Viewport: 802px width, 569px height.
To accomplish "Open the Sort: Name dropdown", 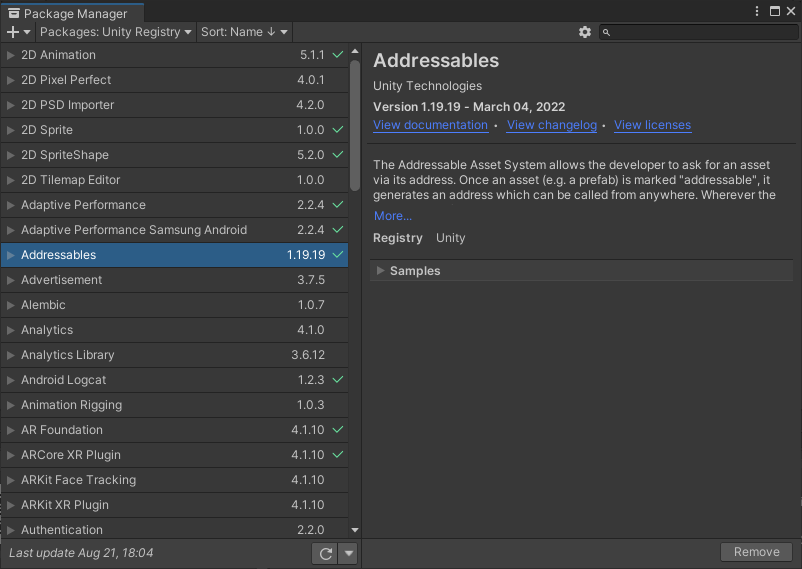I will click(x=244, y=32).
